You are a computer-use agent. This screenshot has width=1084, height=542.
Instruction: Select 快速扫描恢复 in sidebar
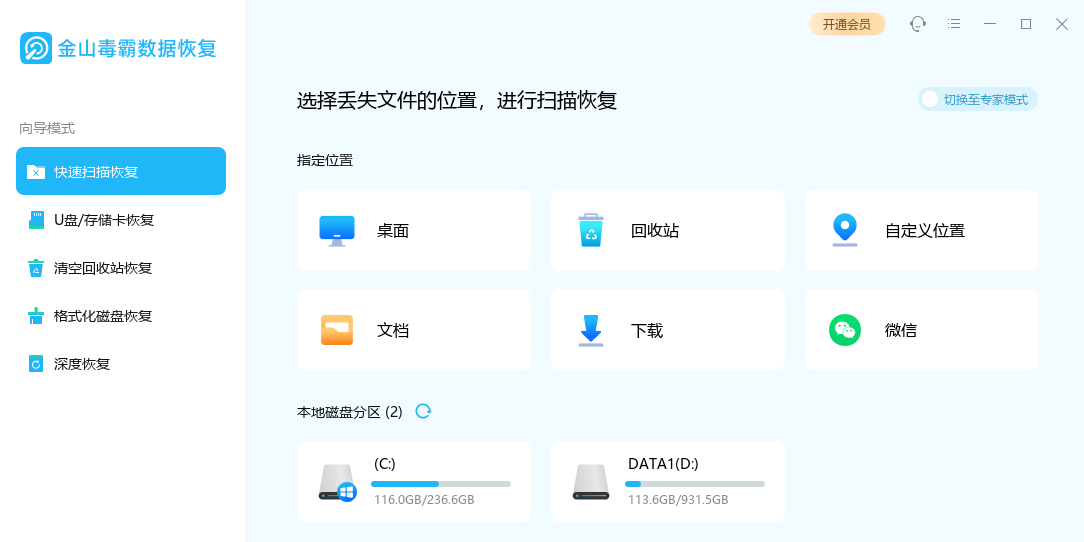tap(121, 171)
